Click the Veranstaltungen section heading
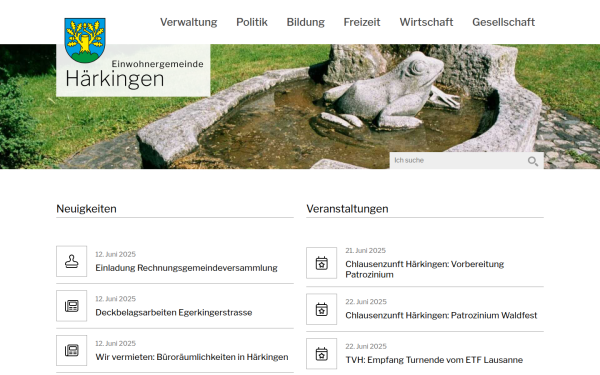 pyautogui.click(x=347, y=209)
